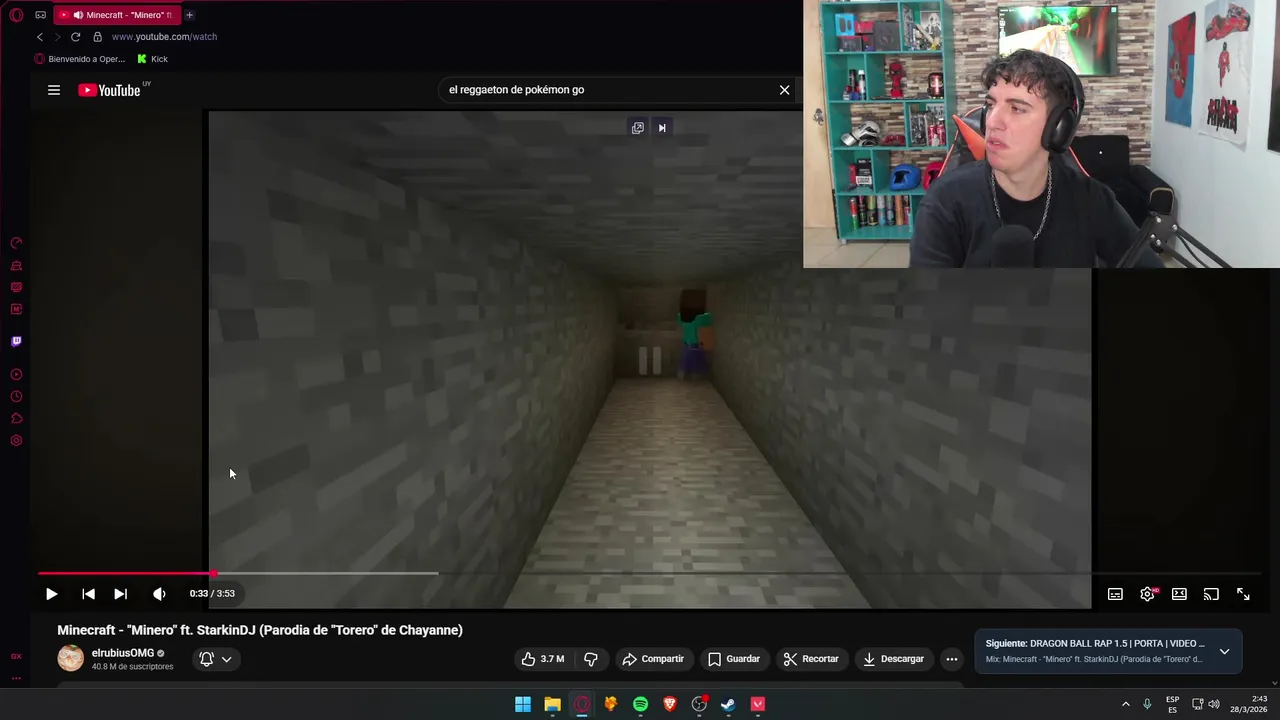The height and width of the screenshot is (720, 1280).
Task: Open the sidebar three-dots options
Action: point(16,678)
